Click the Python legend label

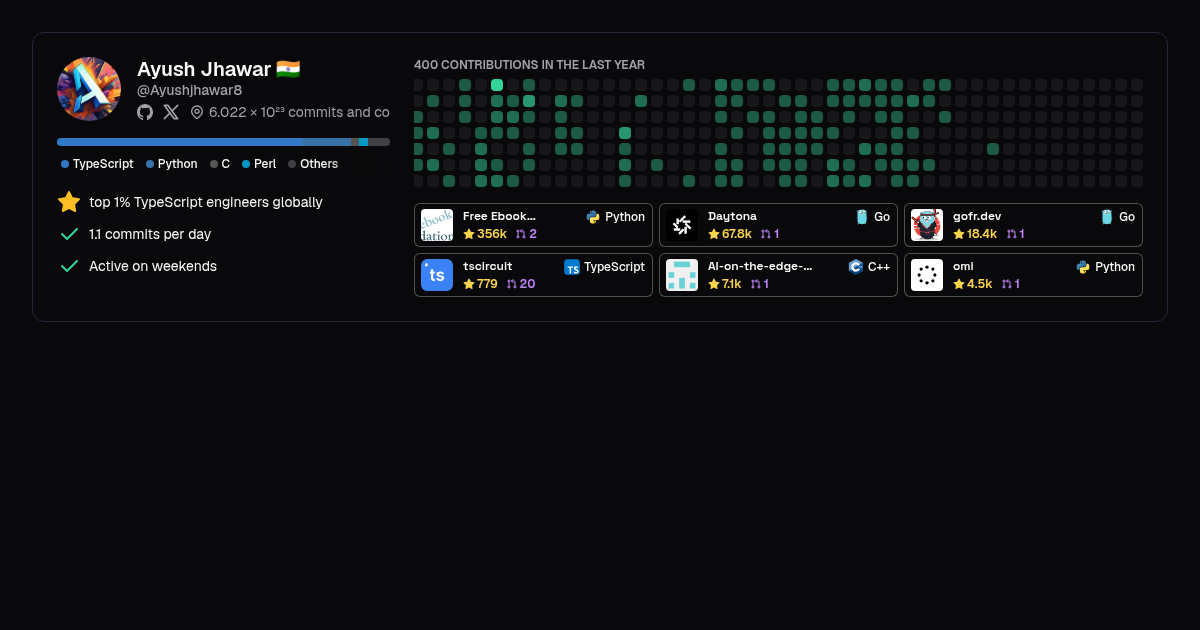coord(178,164)
